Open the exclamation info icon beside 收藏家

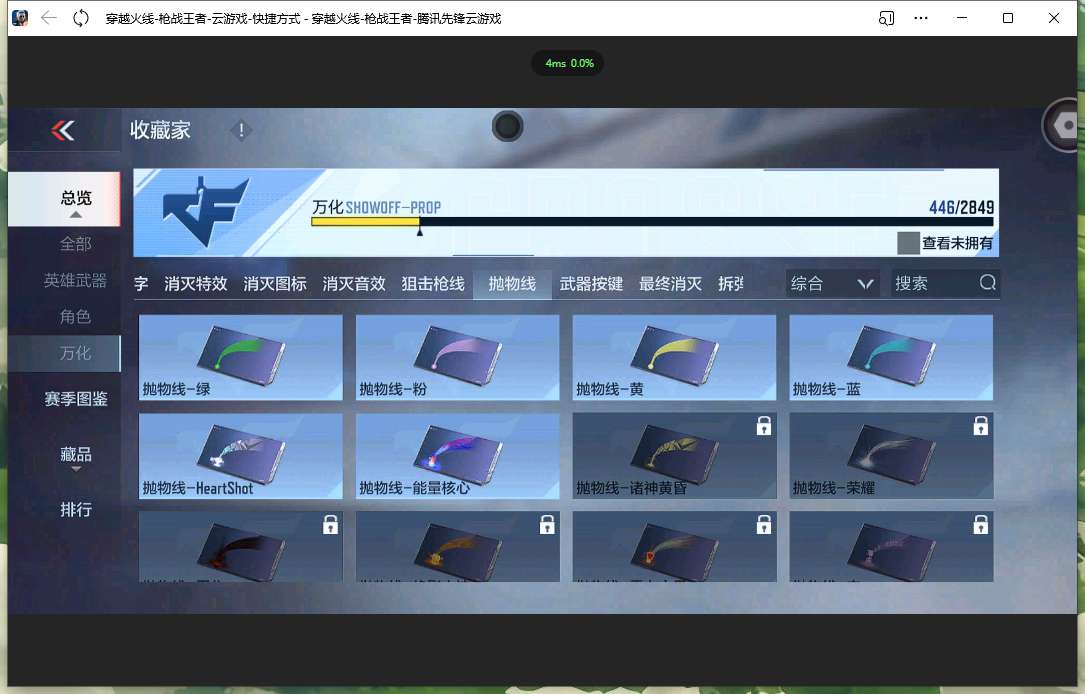coord(241,130)
